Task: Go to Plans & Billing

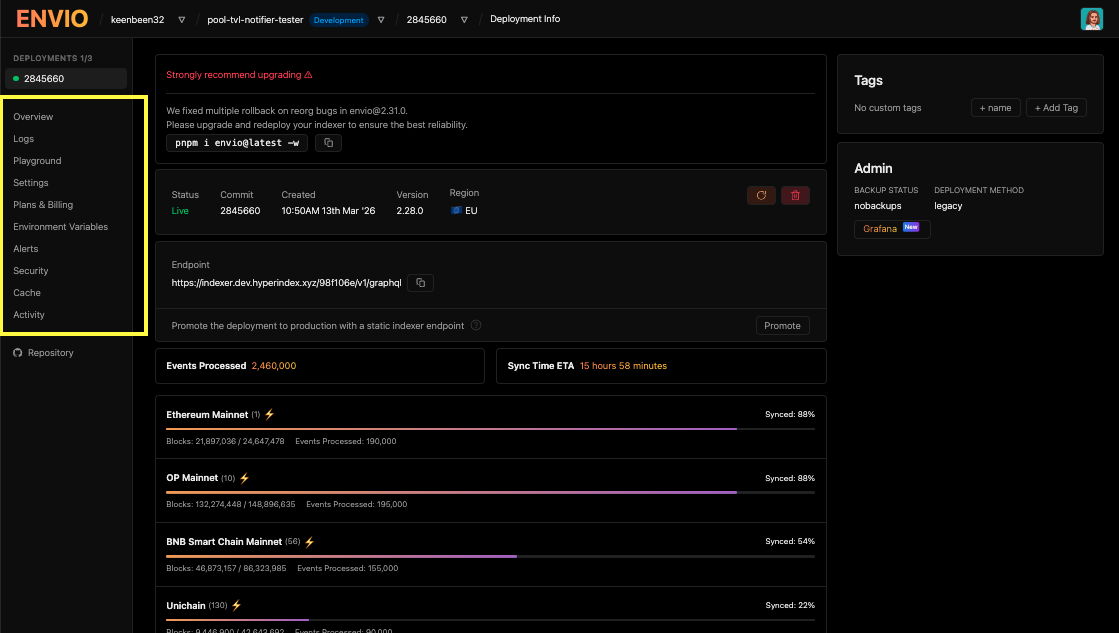Action: click(x=44, y=204)
